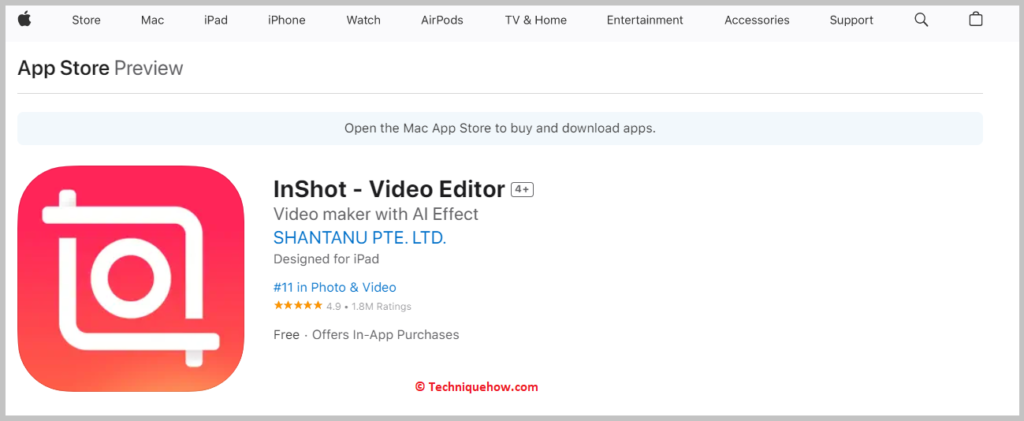Click the 'Open the Mac App Store' banner
The height and width of the screenshot is (421, 1024).
coord(500,129)
